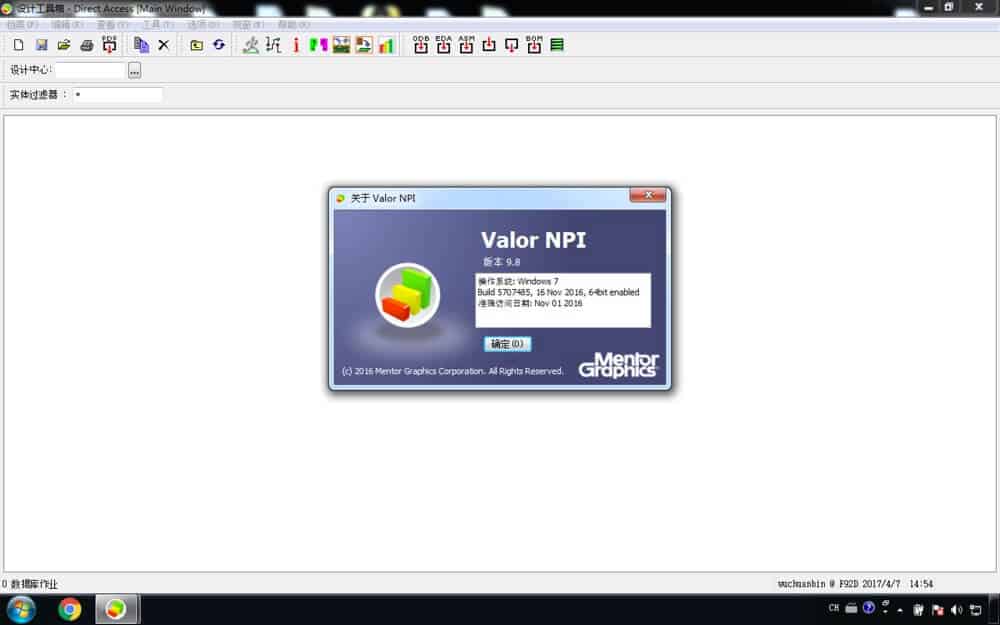Close the 关于 Valor NPI dialog
The height and width of the screenshot is (625, 1000).
point(648,196)
